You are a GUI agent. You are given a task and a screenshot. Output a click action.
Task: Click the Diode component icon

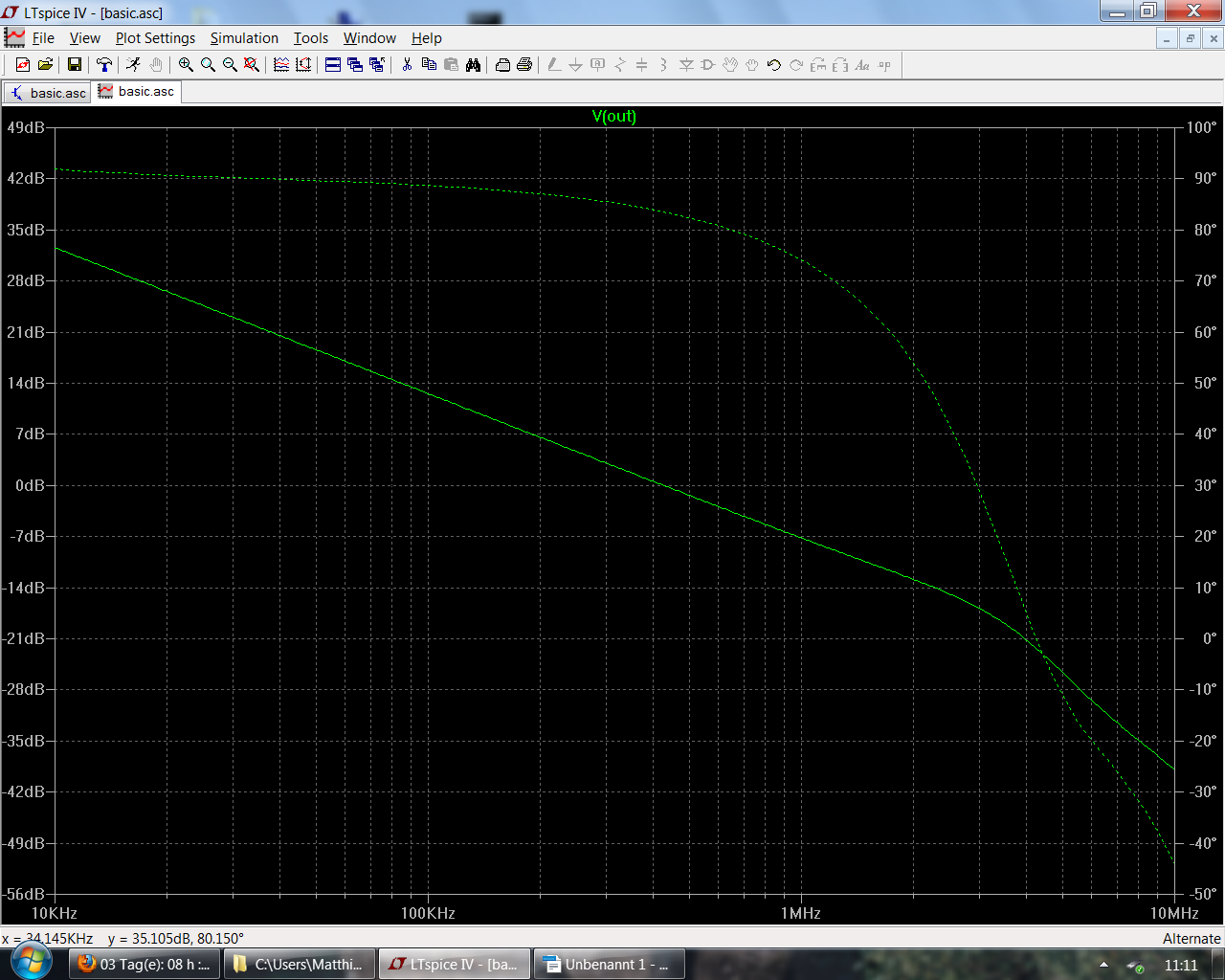686,65
